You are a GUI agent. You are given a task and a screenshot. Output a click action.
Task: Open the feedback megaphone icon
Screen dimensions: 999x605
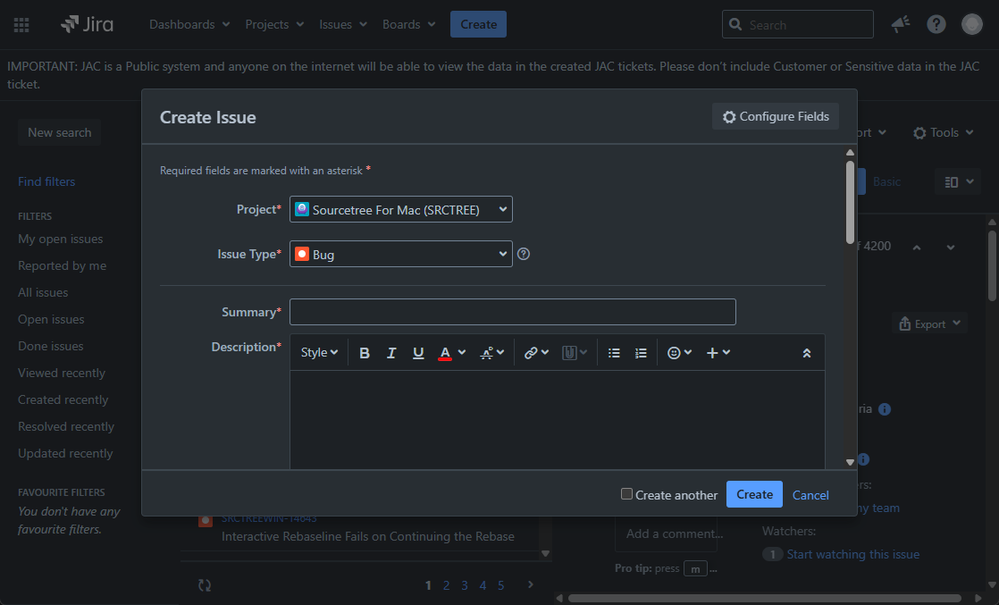click(900, 24)
